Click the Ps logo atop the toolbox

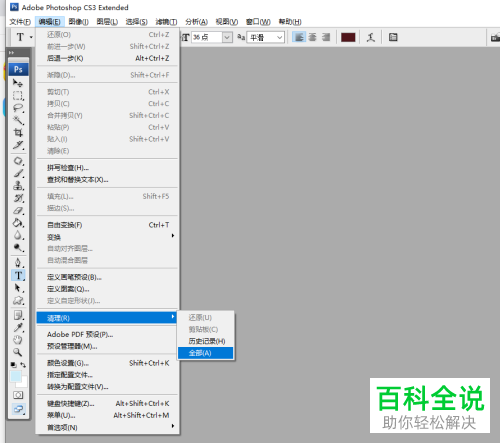[18, 69]
